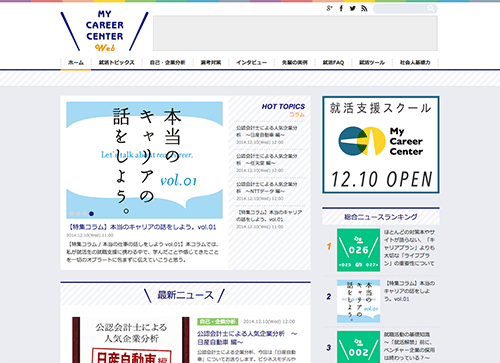Open the ホーム navigation tab
Viewport: 500px width, 363px height.
76,62
